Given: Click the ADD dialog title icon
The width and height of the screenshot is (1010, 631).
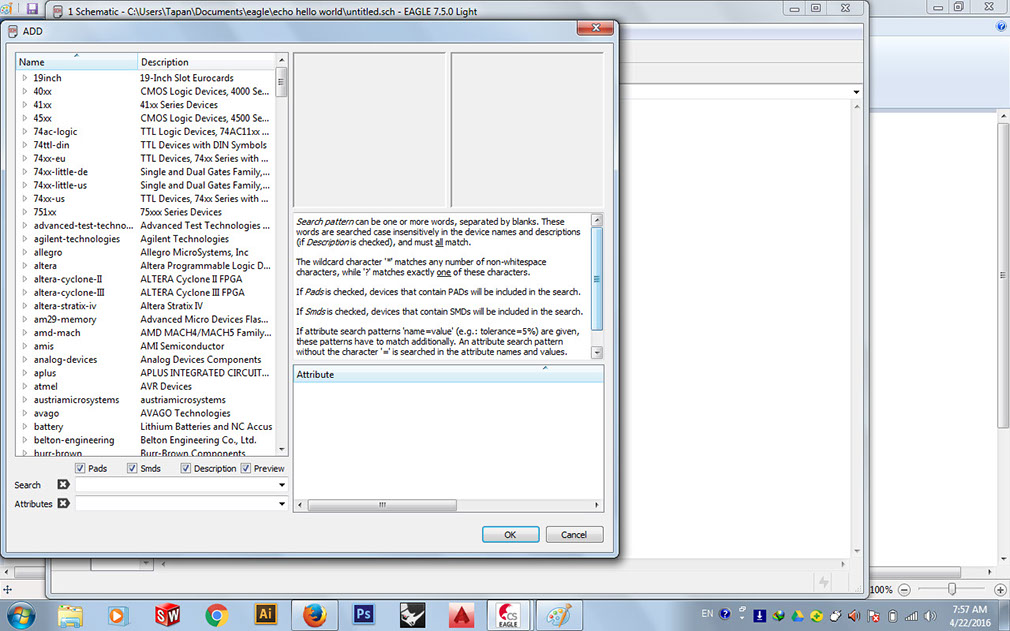Looking at the screenshot, I should click(x=12, y=31).
